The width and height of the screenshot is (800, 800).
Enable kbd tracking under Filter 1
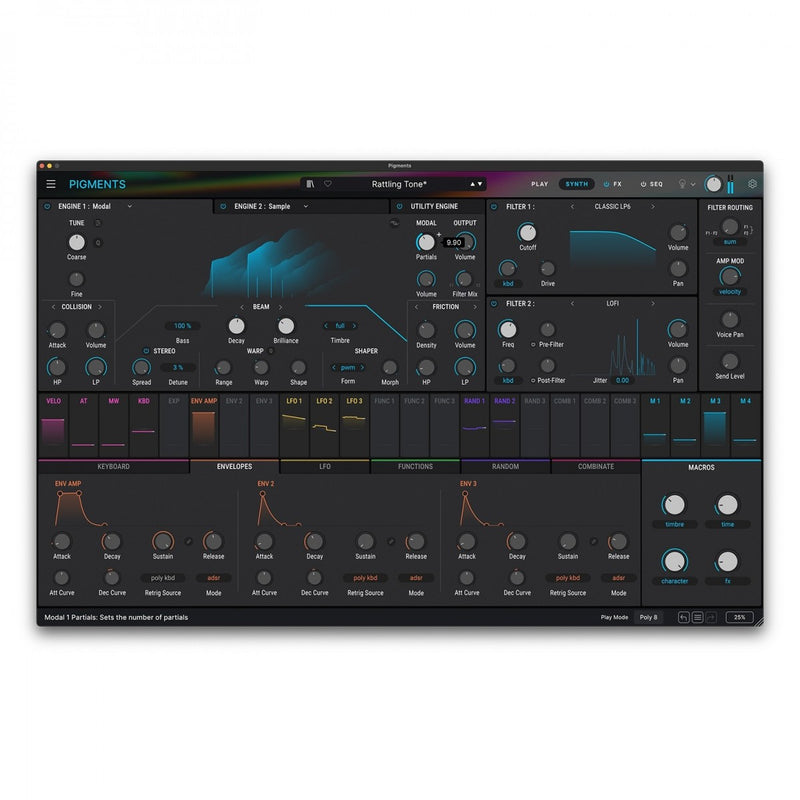pyautogui.click(x=508, y=283)
